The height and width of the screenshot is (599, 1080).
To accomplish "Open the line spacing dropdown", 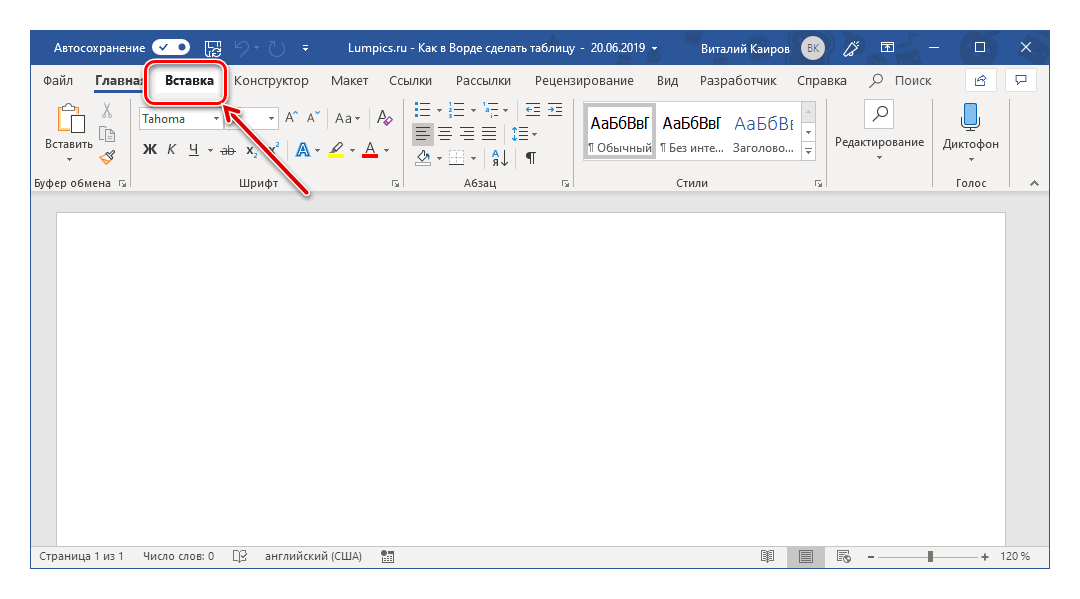I will (x=524, y=133).
